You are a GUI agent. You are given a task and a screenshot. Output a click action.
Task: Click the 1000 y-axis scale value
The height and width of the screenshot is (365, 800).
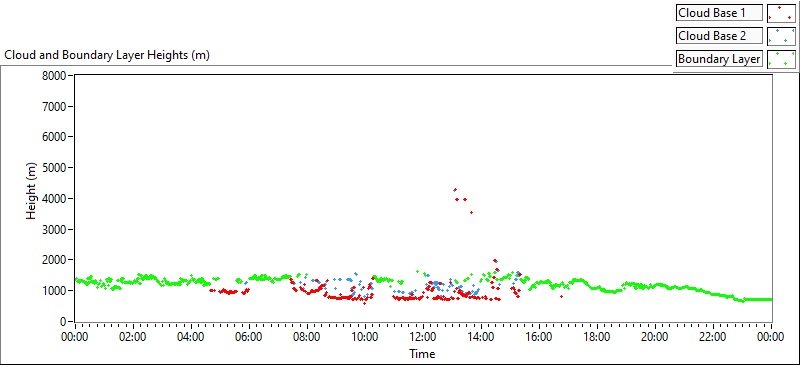54,291
